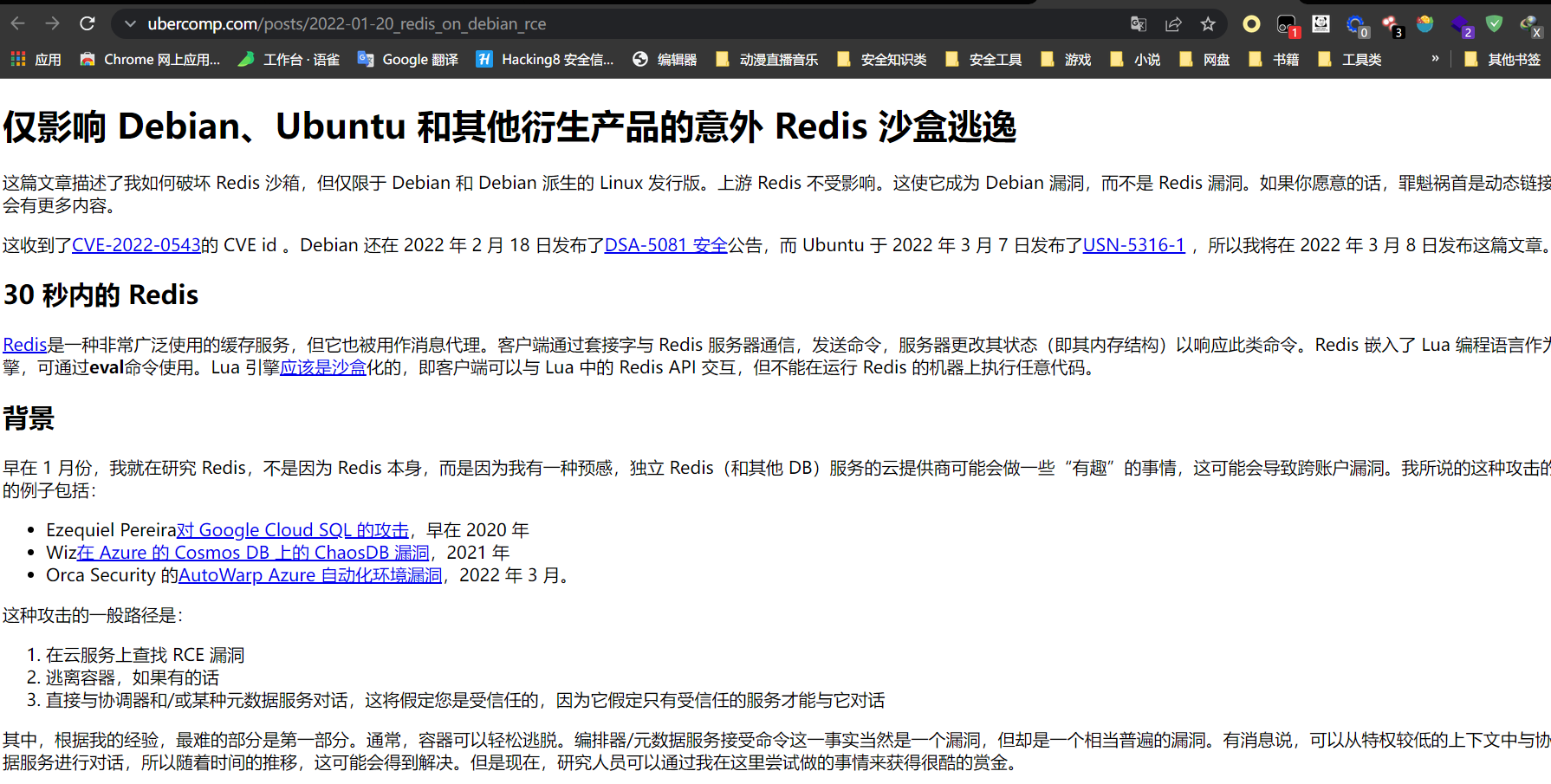Open the address bar dropdown chevron
The width and height of the screenshot is (1551, 784).
click(130, 24)
